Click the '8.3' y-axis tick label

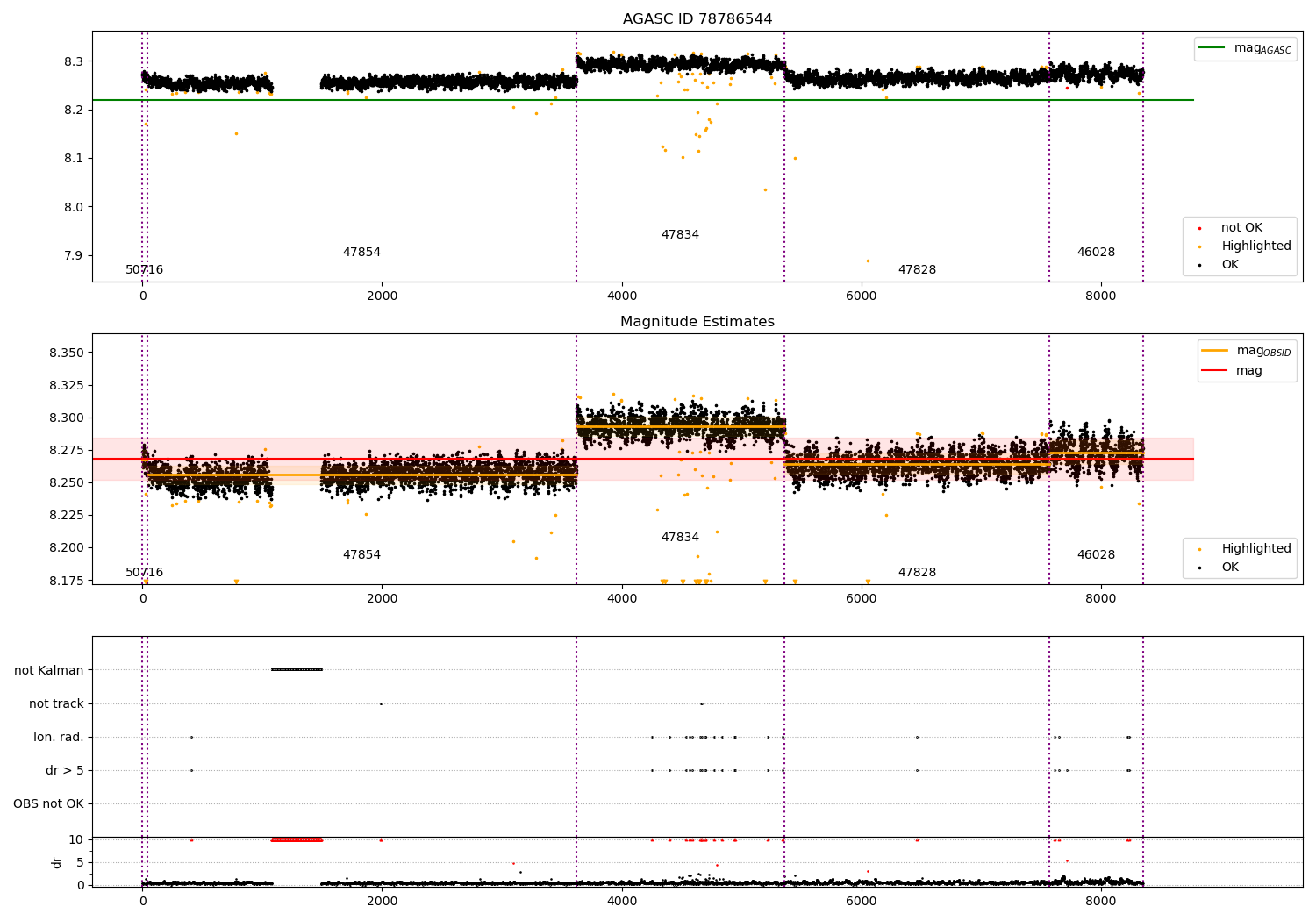click(74, 61)
